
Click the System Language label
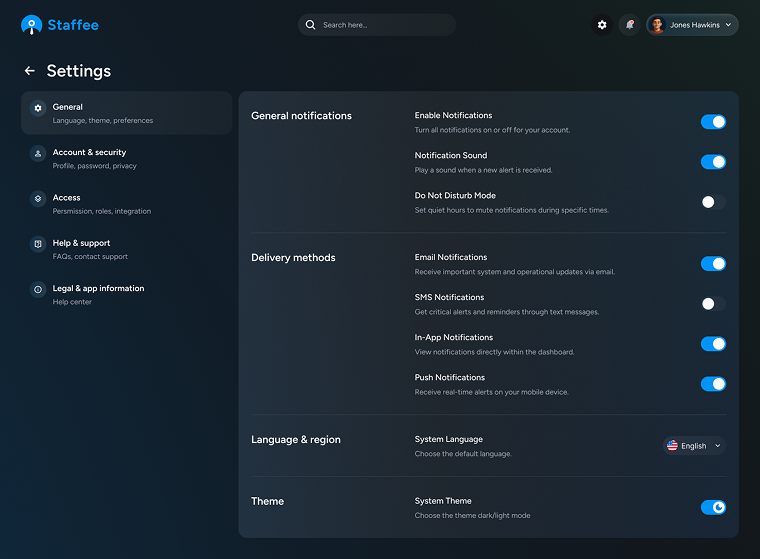(449, 439)
